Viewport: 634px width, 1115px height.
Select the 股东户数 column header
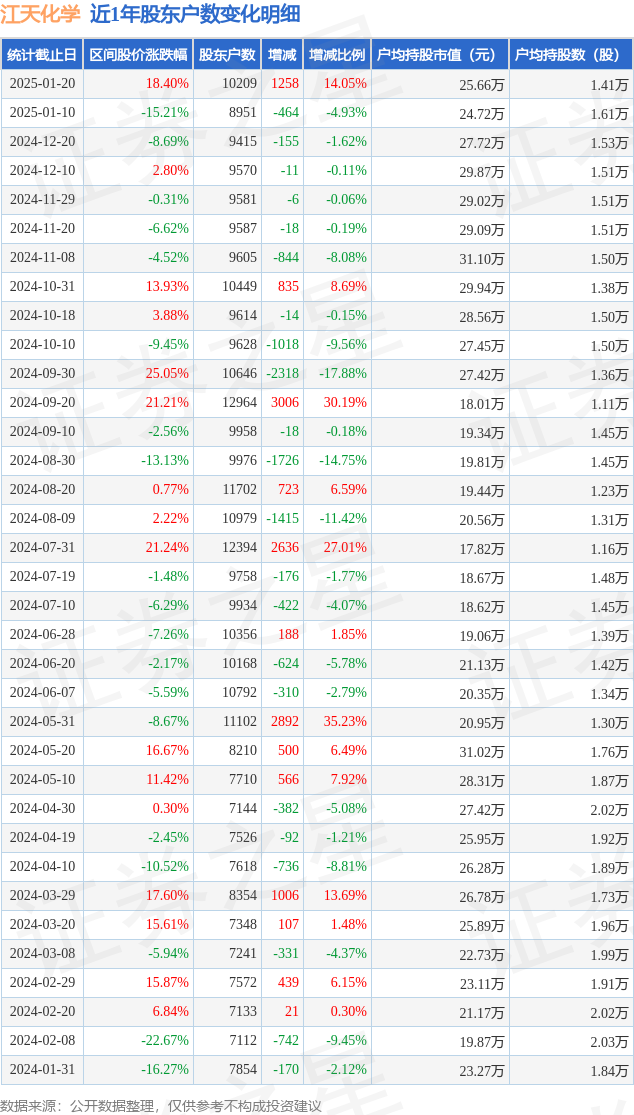click(x=227, y=55)
